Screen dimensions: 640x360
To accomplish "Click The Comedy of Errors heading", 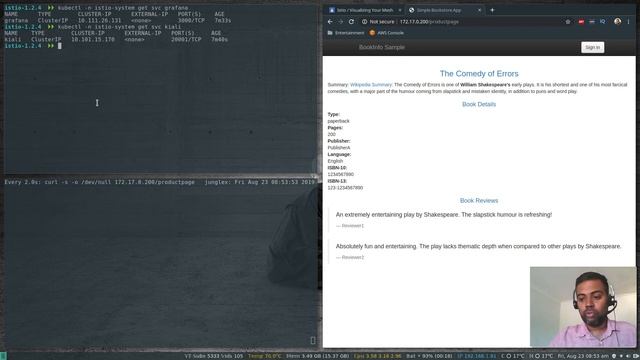I will 479,73.
